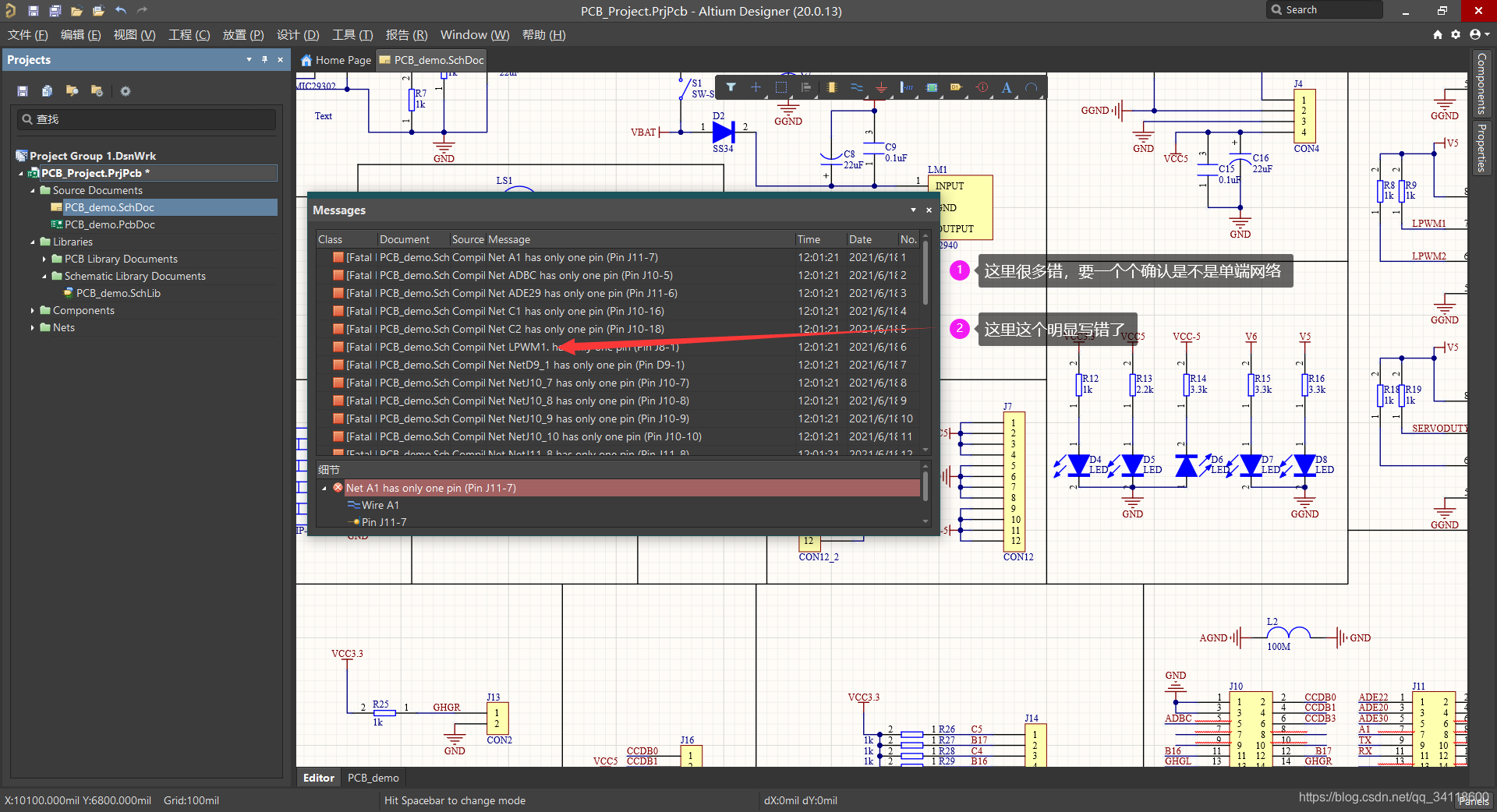
Task: Open the Projects panel options dropdown arrow
Action: pyautogui.click(x=249, y=59)
